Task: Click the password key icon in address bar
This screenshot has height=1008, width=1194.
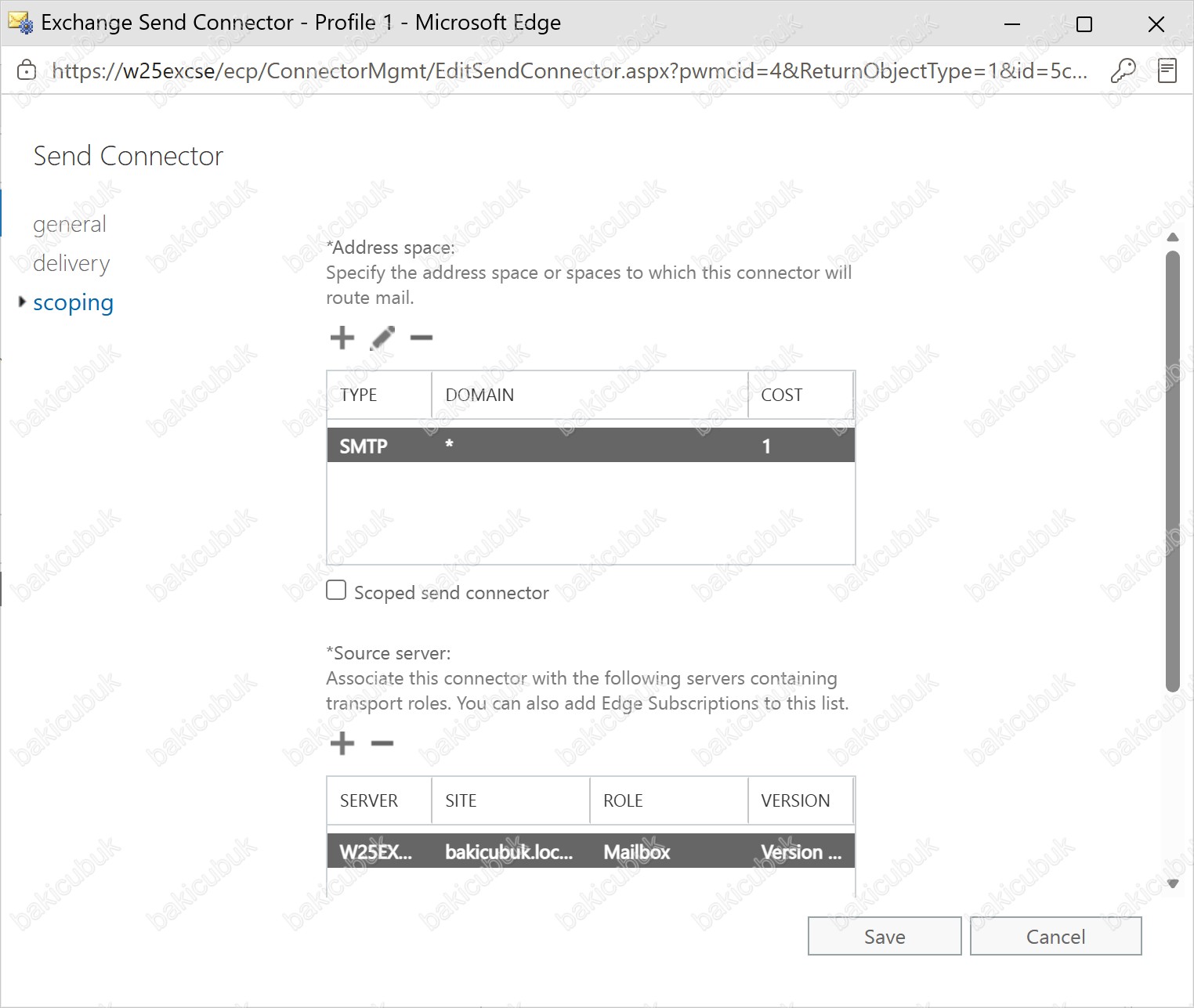Action: [x=1123, y=70]
